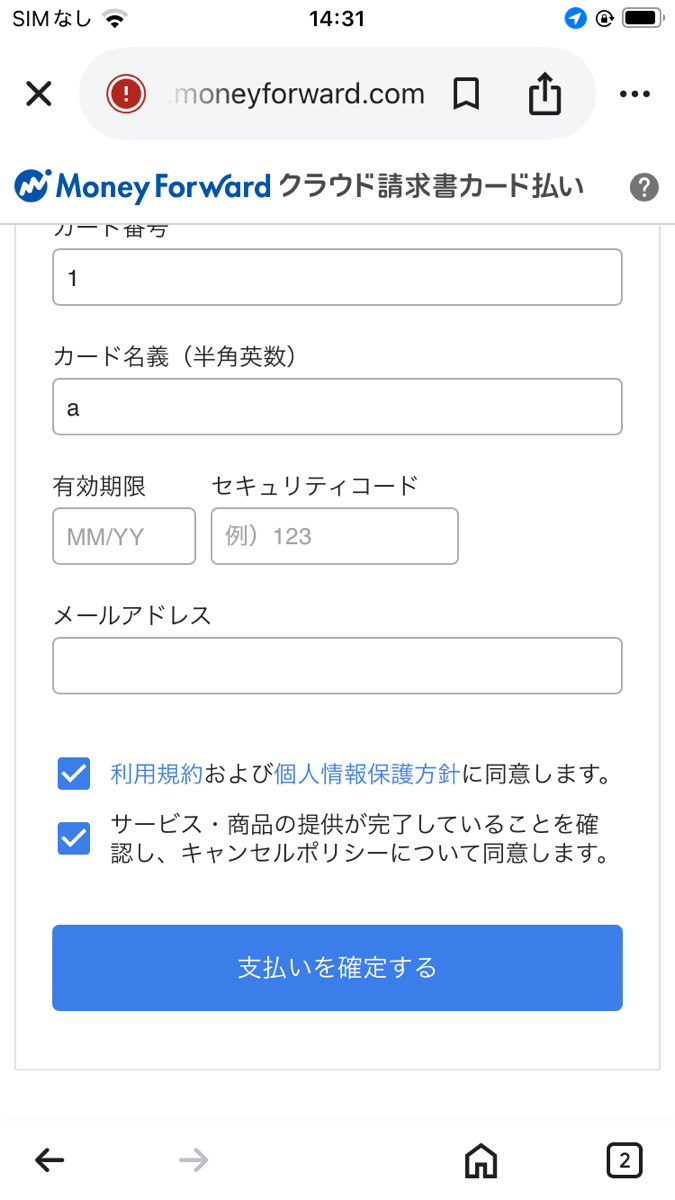Open the share sheet icon

pyautogui.click(x=545, y=94)
